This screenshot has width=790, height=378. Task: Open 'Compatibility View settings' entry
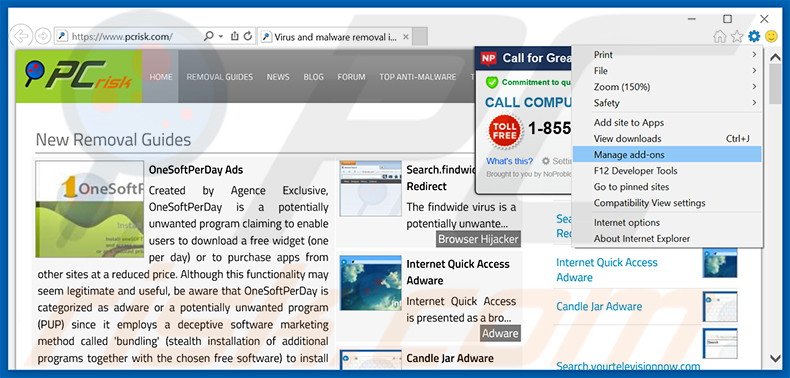pos(667,203)
